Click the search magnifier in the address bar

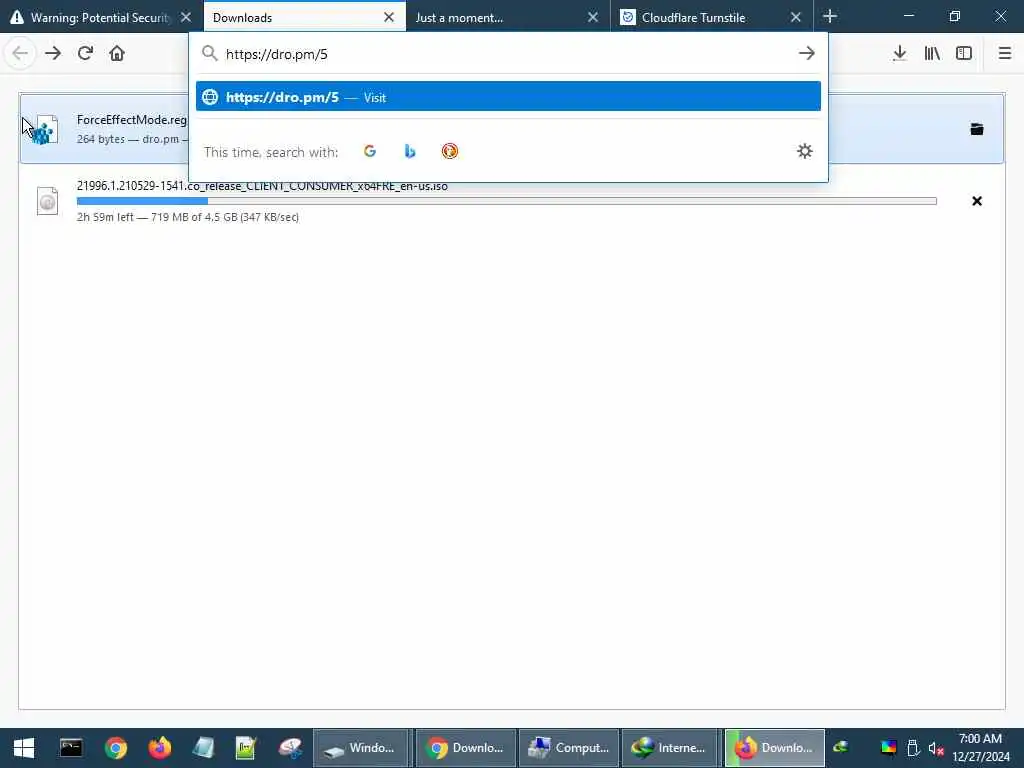pyautogui.click(x=209, y=54)
